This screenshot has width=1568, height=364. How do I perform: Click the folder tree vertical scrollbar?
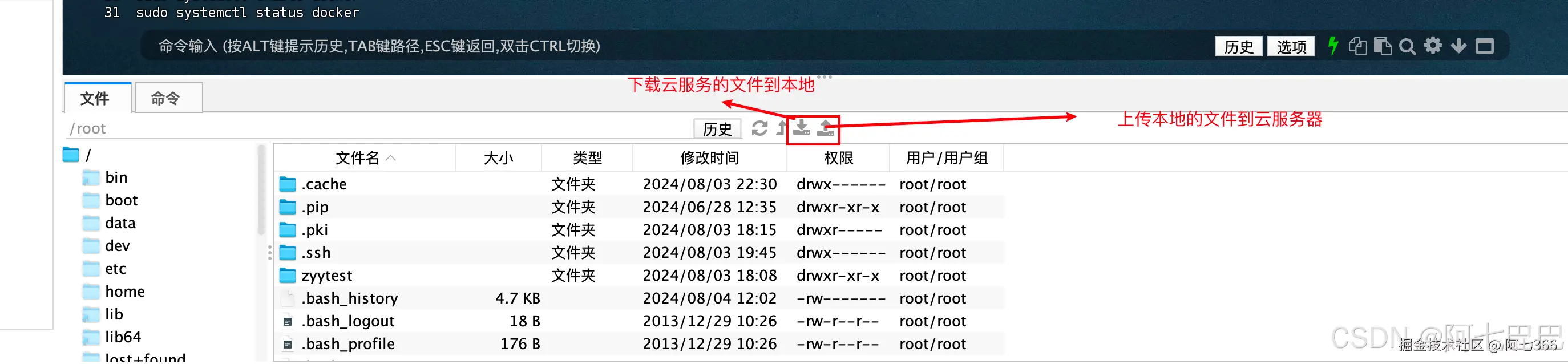[262, 190]
